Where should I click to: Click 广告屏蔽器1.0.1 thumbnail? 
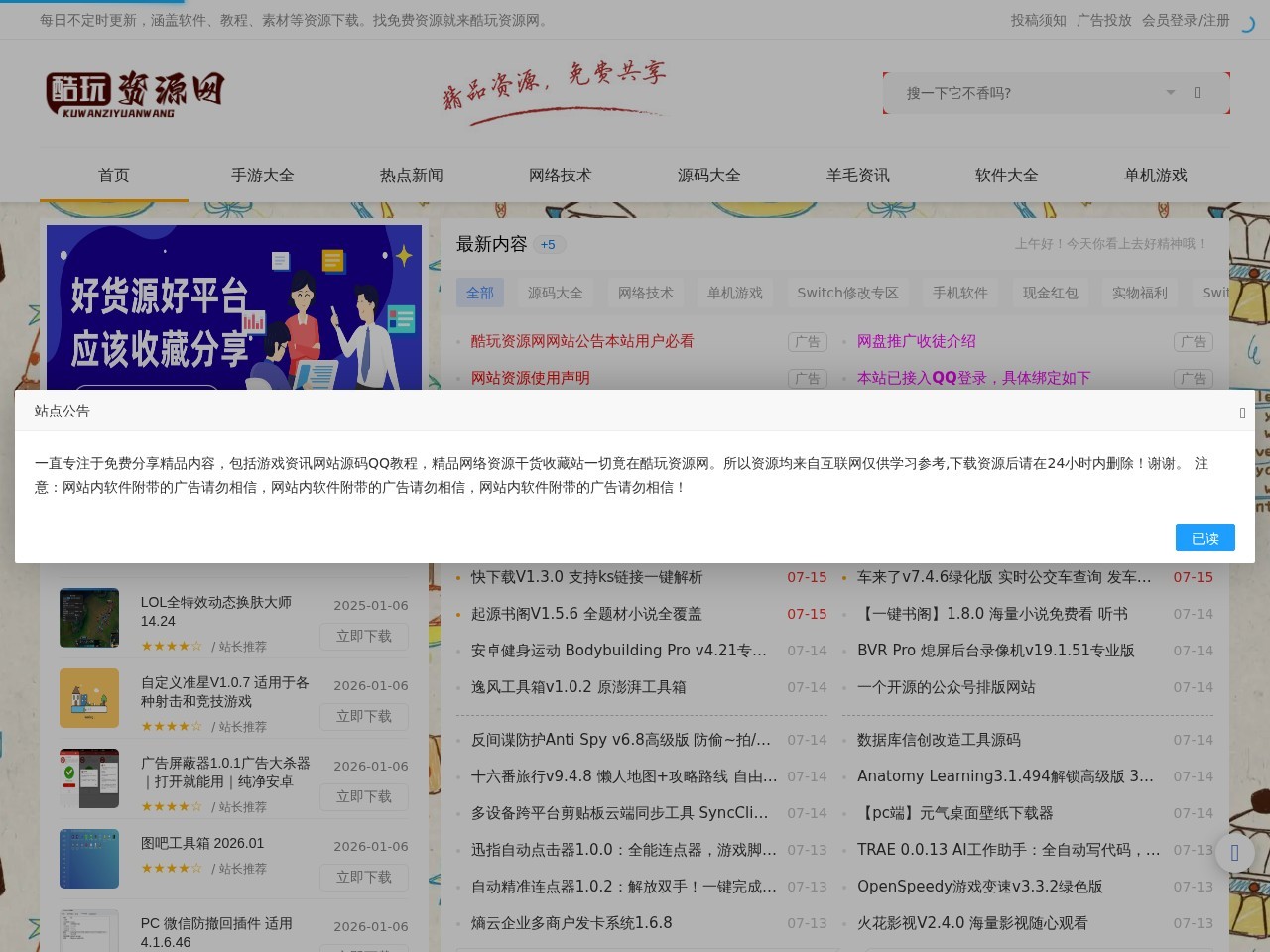pos(89,778)
